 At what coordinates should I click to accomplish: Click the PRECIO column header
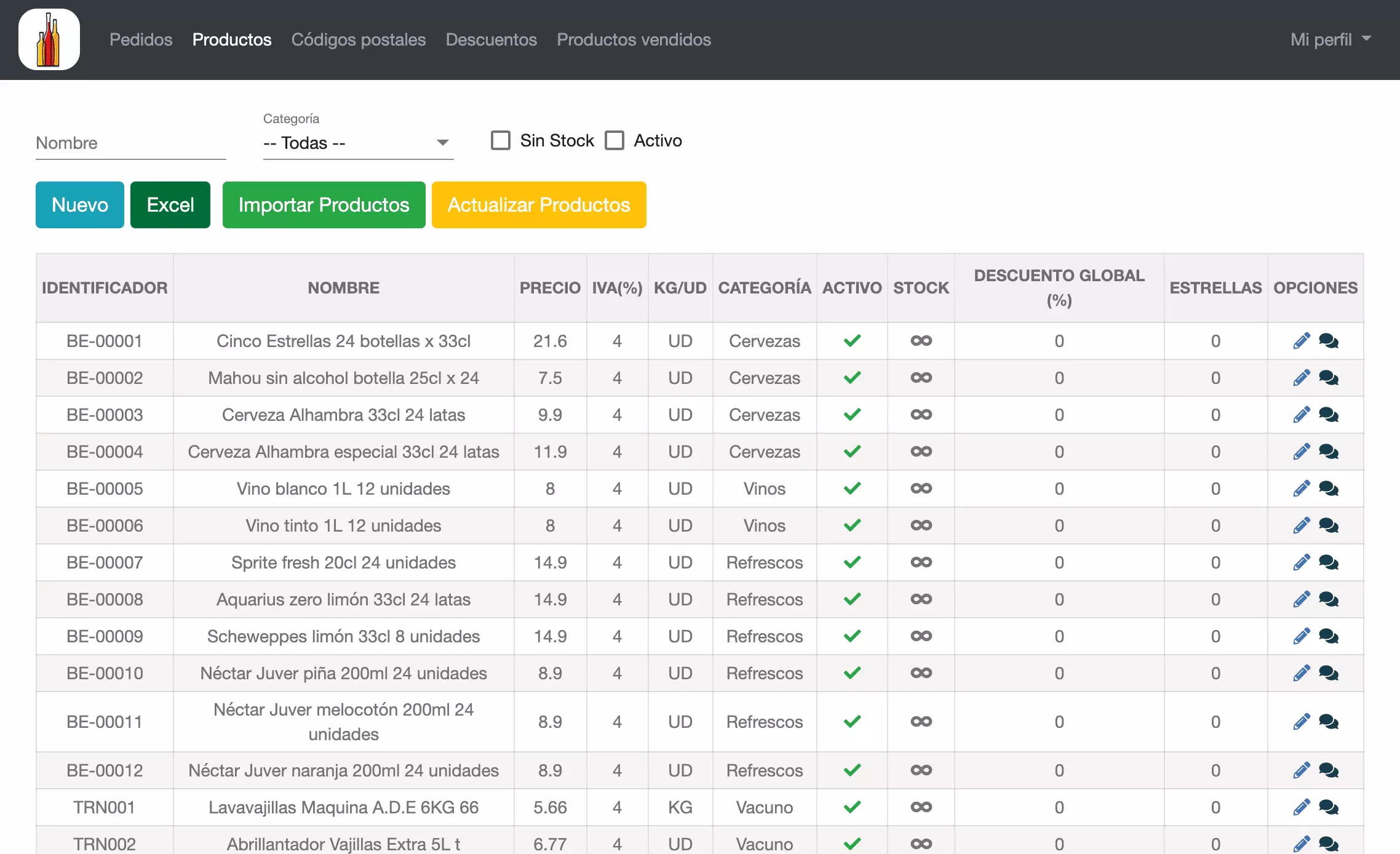[550, 288]
